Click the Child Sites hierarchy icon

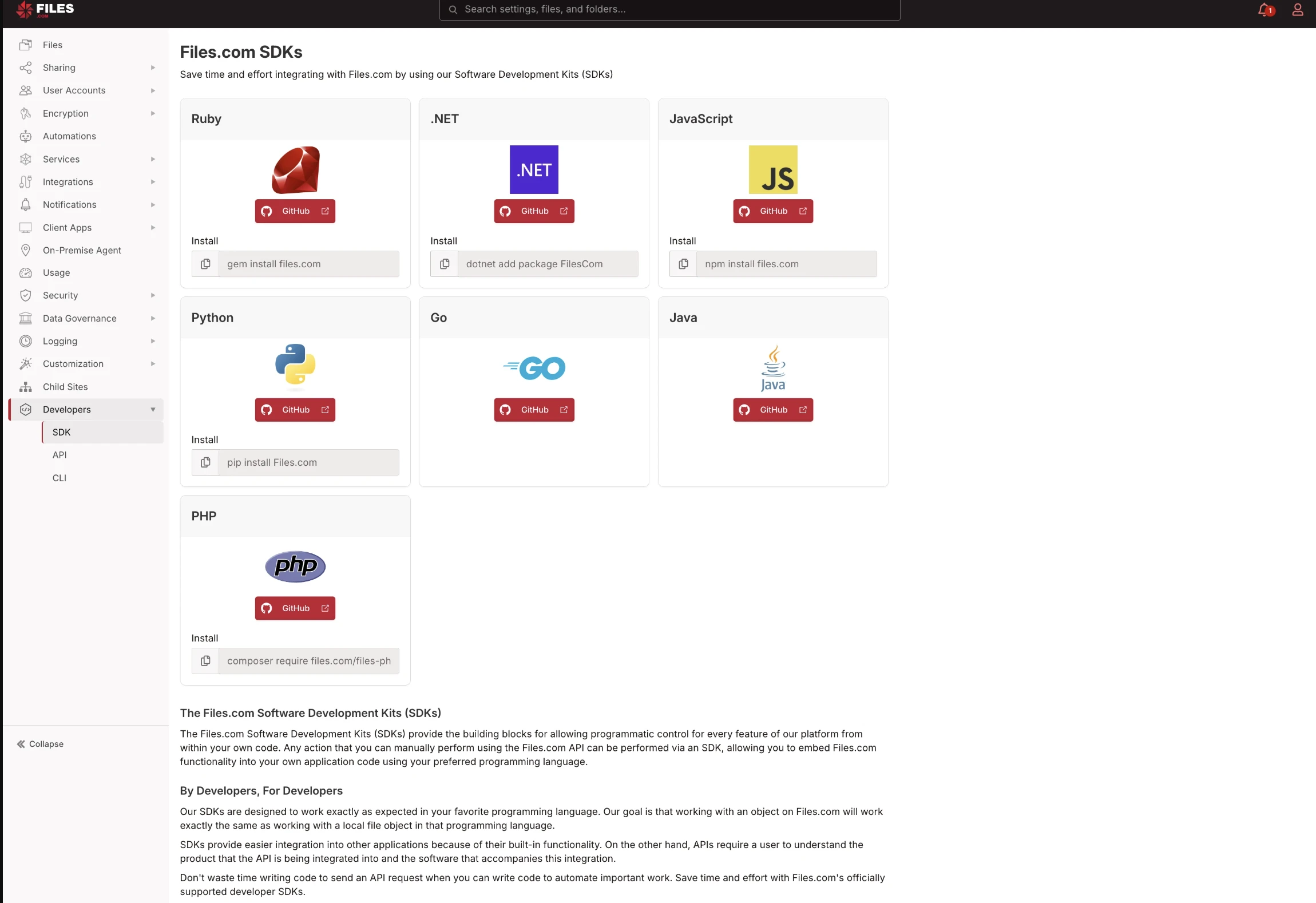[26, 387]
